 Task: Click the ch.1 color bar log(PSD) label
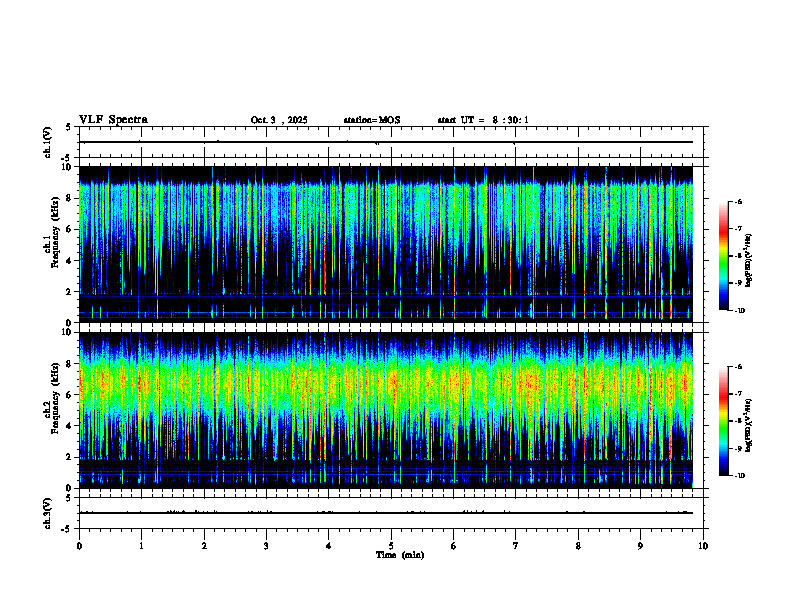(748, 260)
